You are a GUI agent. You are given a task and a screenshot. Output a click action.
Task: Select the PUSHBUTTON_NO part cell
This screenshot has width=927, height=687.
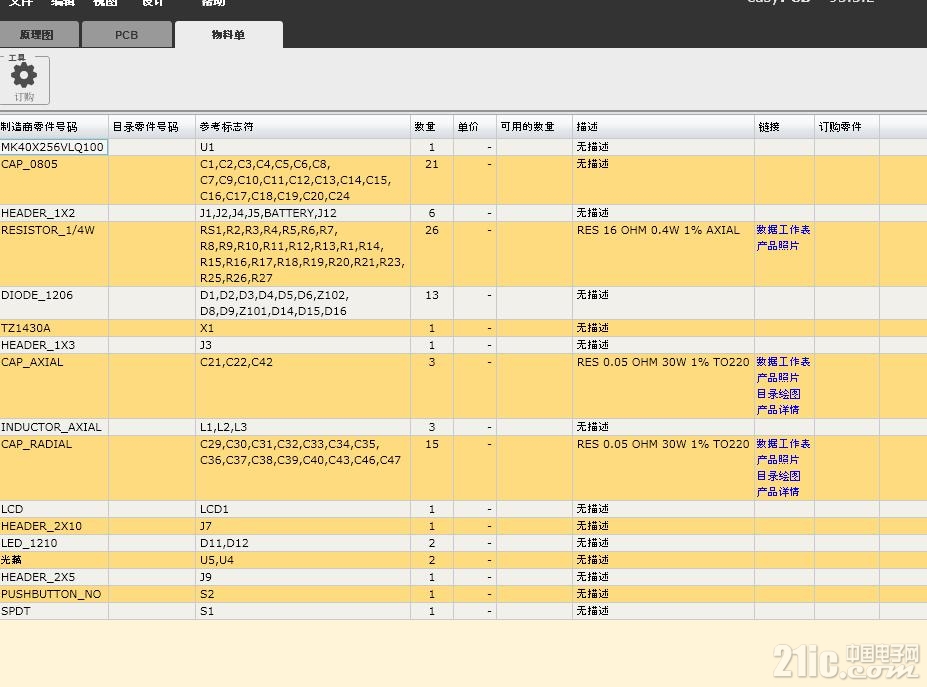click(x=54, y=594)
